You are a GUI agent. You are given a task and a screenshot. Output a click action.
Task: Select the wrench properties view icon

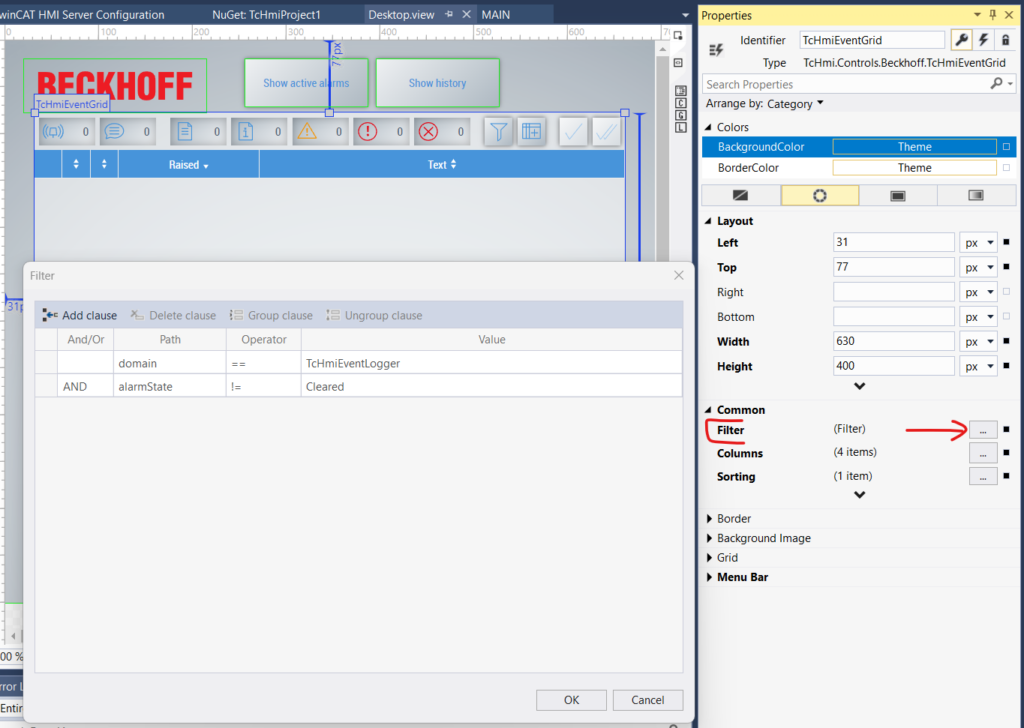[x=961, y=40]
